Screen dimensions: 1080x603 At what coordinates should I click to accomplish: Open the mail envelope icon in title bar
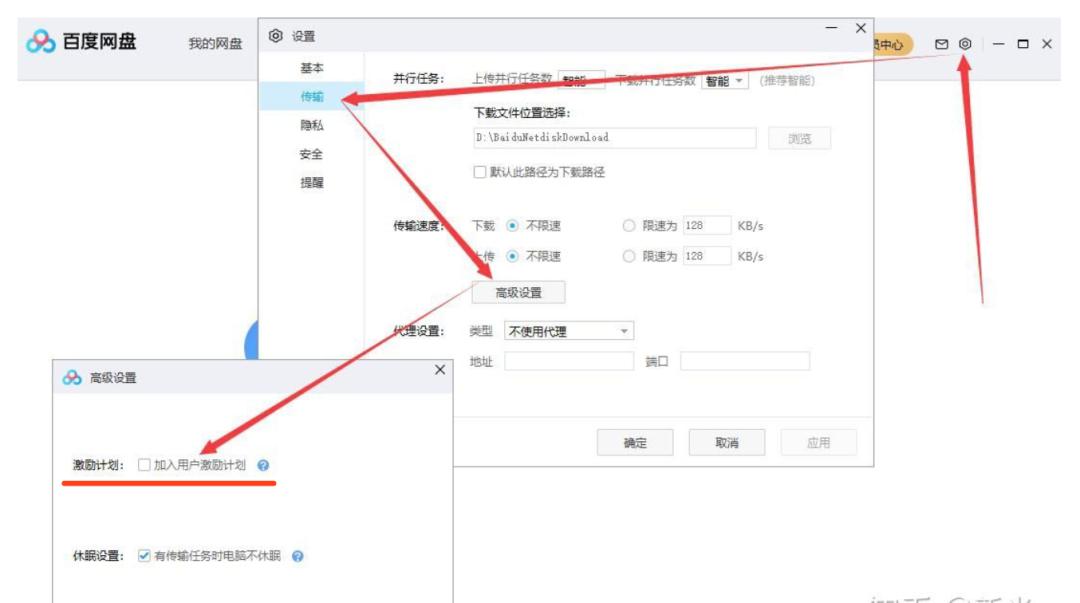click(942, 44)
